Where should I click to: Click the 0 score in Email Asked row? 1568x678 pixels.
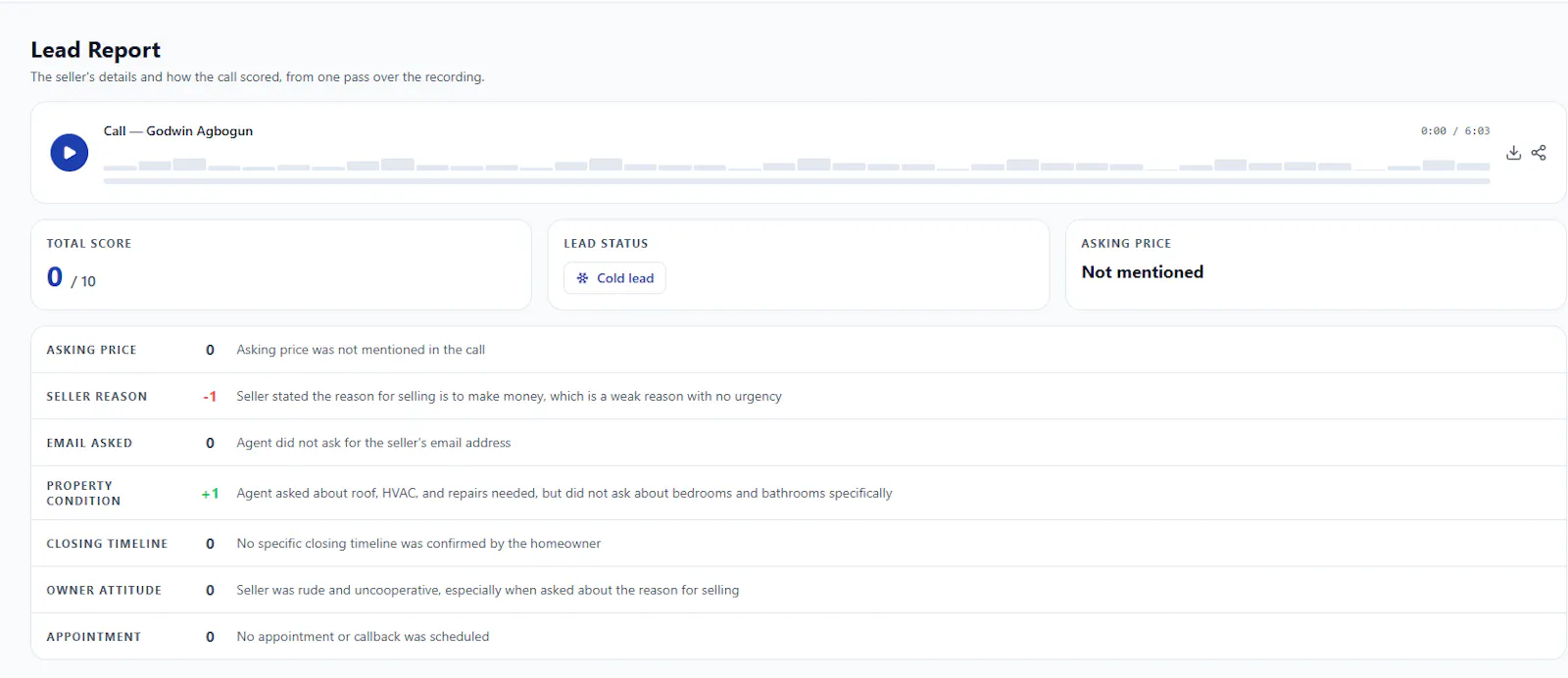210,443
